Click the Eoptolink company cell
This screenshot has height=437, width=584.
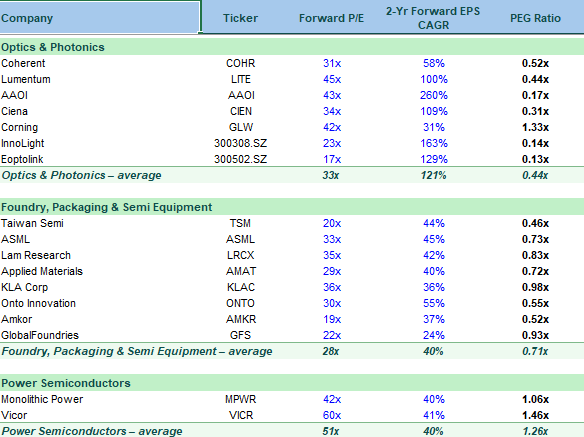(22, 159)
